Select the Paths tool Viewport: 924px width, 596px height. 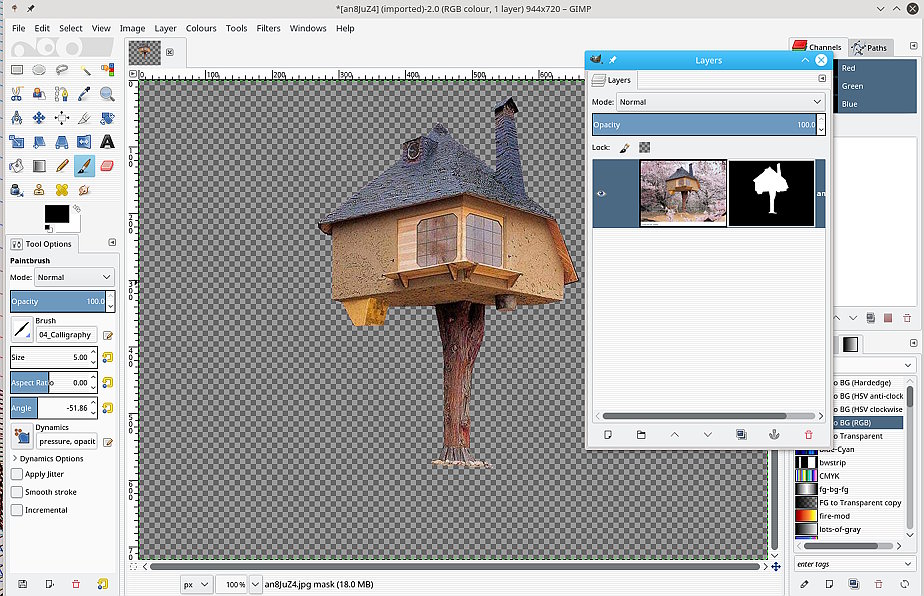(62, 94)
